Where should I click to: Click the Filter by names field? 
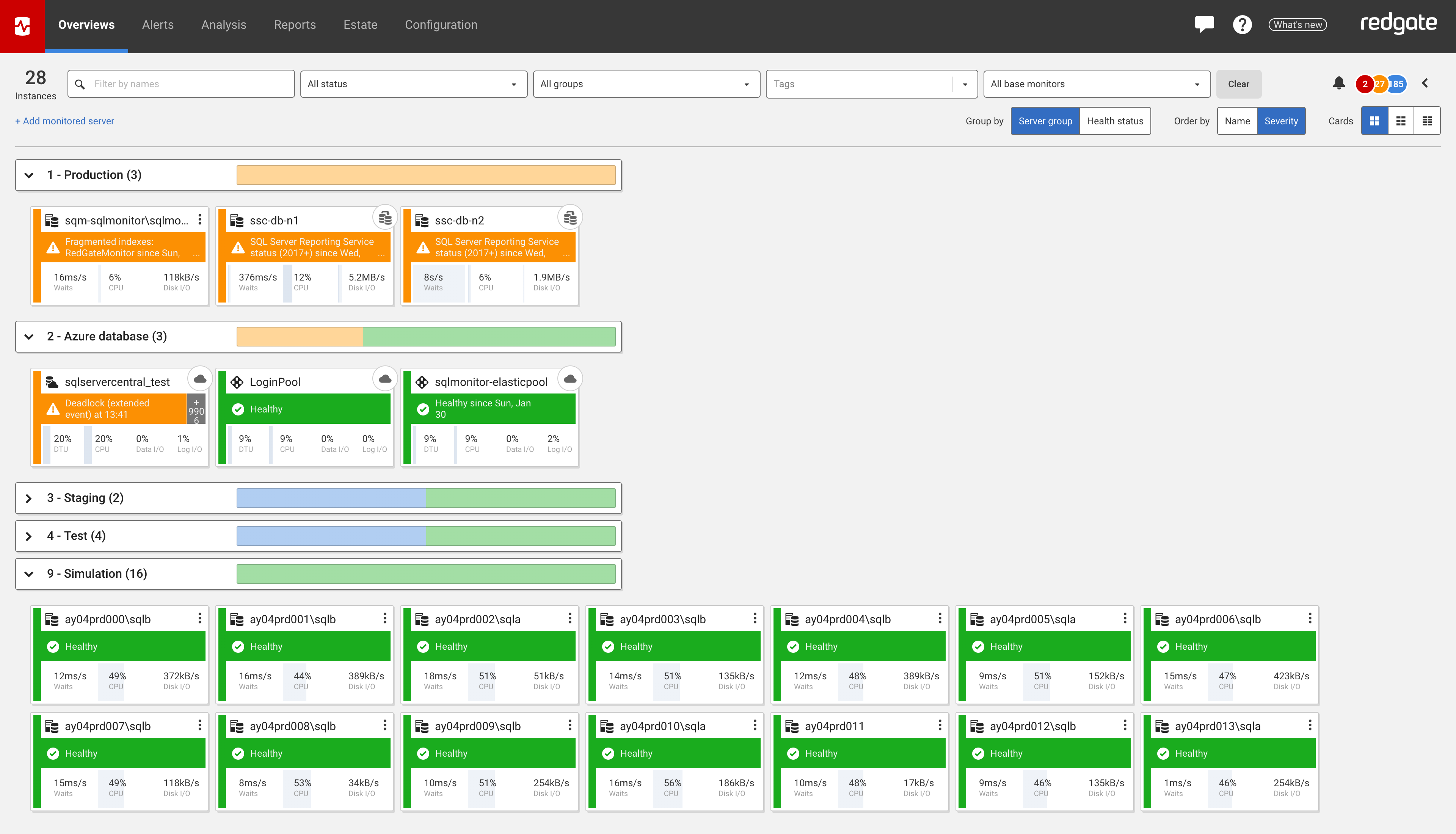189,84
